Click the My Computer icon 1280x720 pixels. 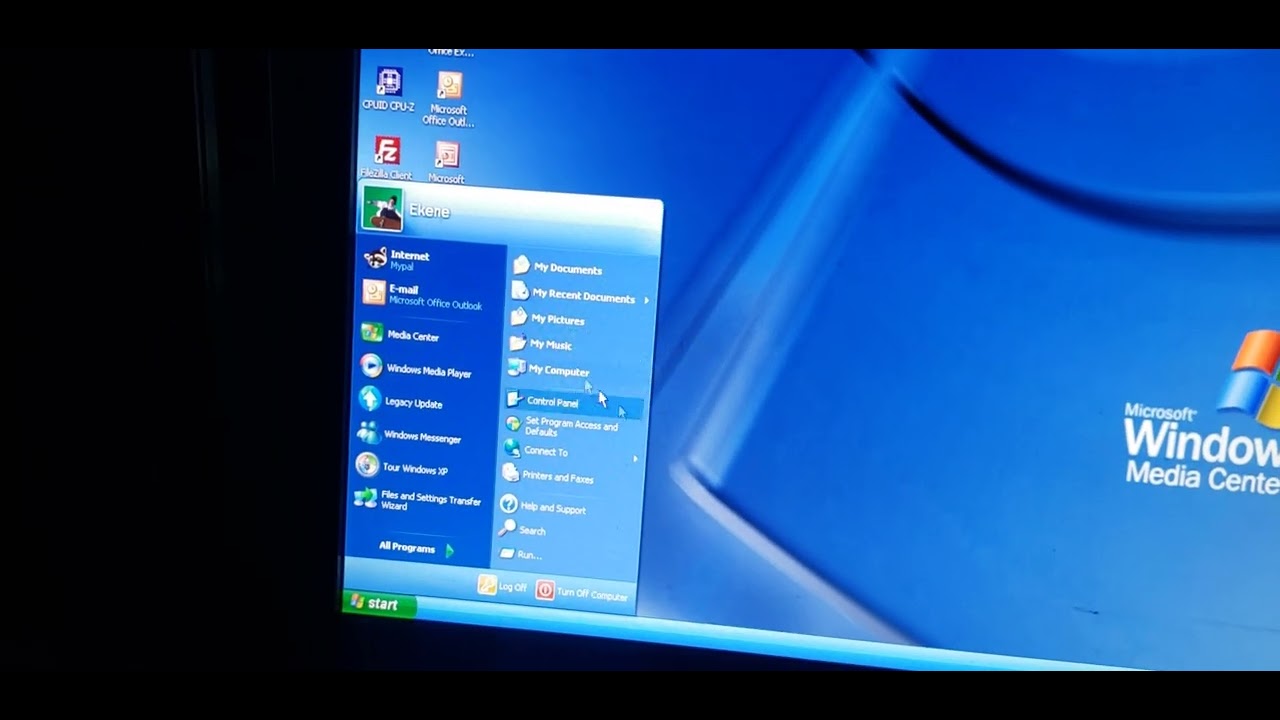point(516,368)
